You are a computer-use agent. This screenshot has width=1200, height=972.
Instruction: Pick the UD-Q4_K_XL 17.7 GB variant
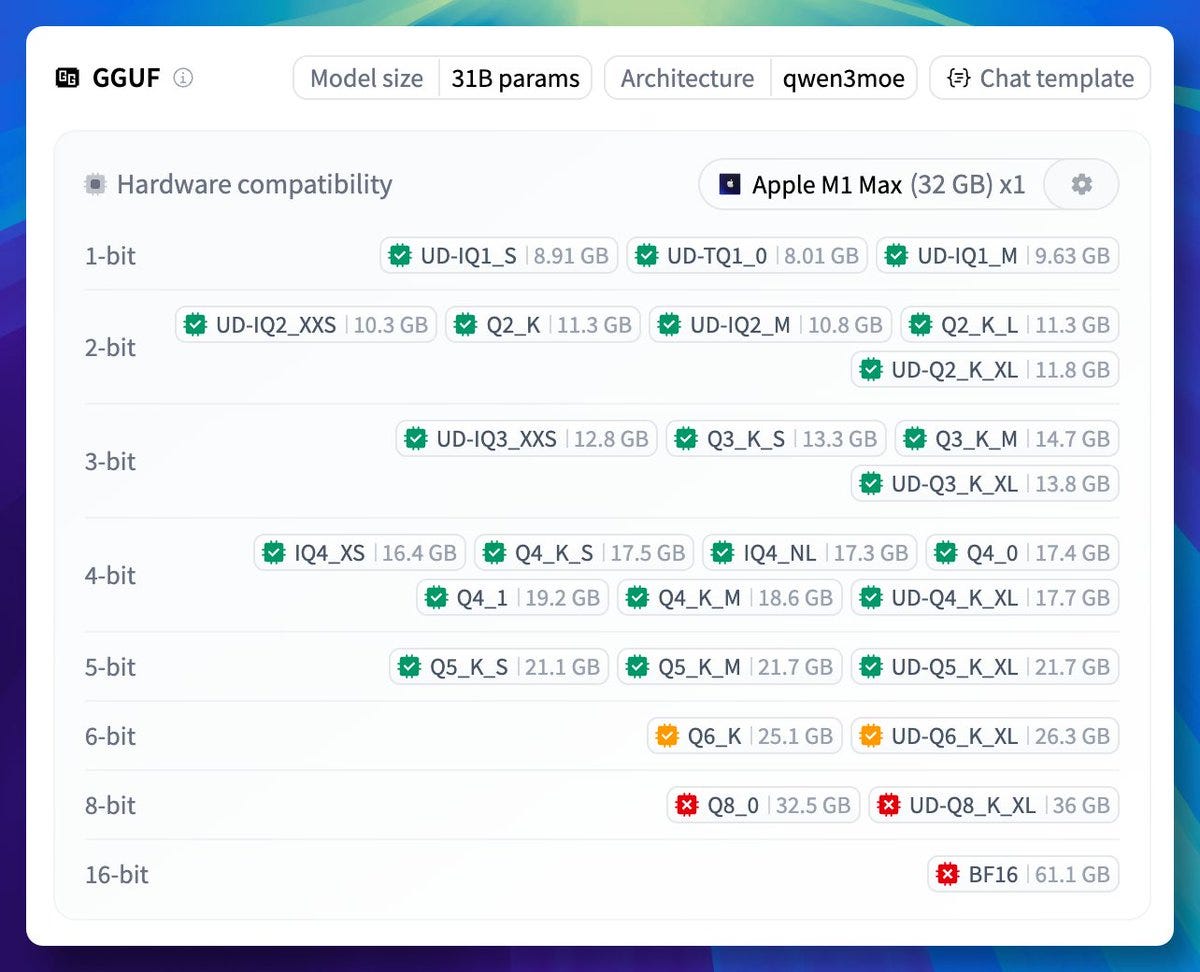pos(985,597)
